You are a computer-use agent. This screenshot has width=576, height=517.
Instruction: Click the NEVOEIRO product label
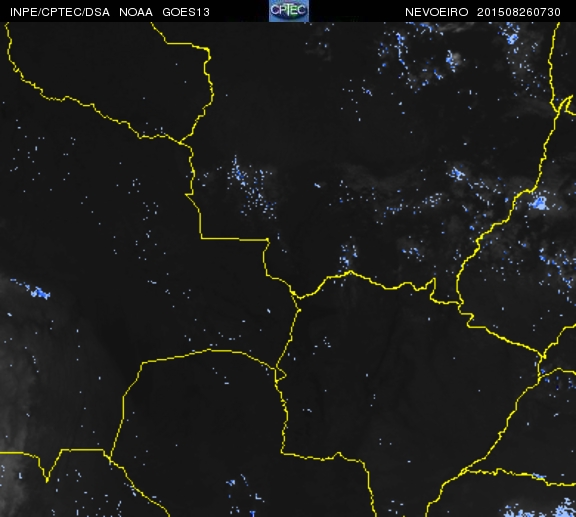(x=437, y=12)
